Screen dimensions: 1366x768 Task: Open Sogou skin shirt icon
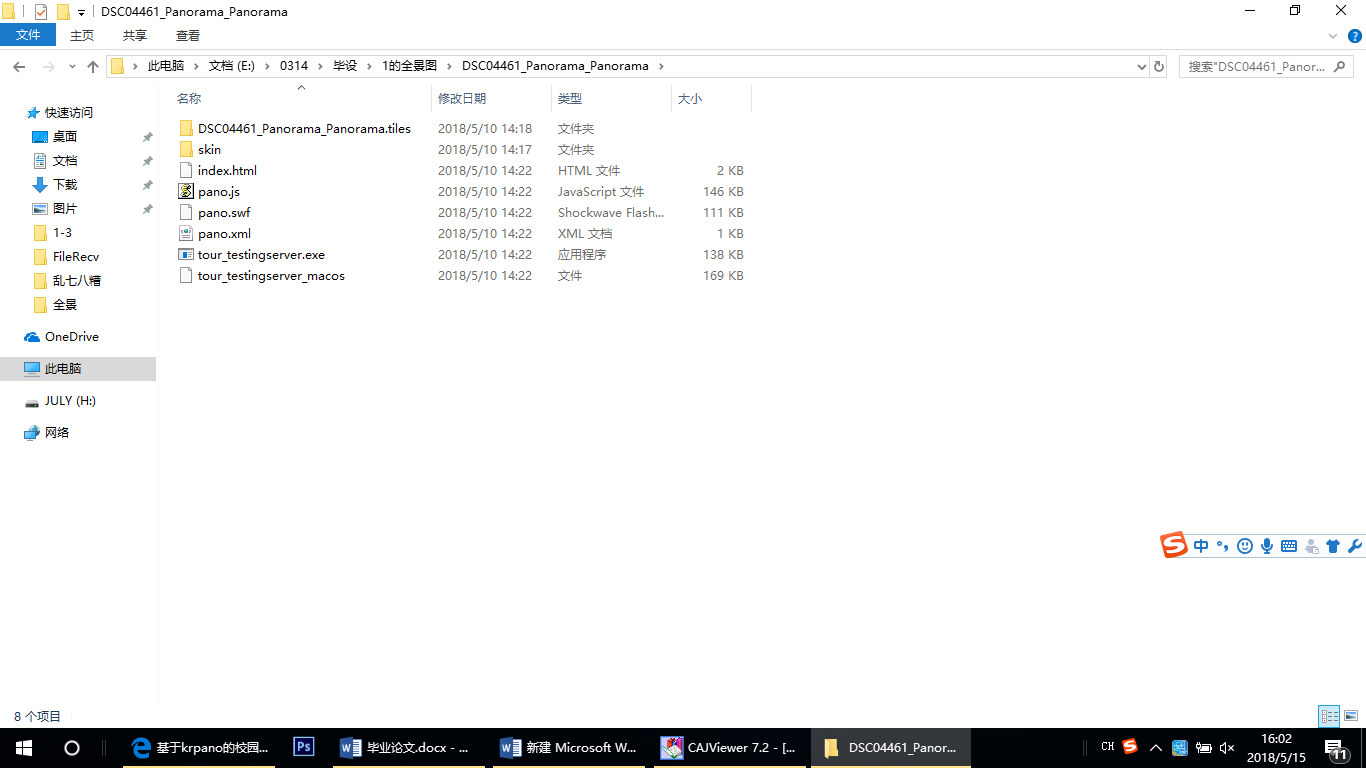point(1333,546)
